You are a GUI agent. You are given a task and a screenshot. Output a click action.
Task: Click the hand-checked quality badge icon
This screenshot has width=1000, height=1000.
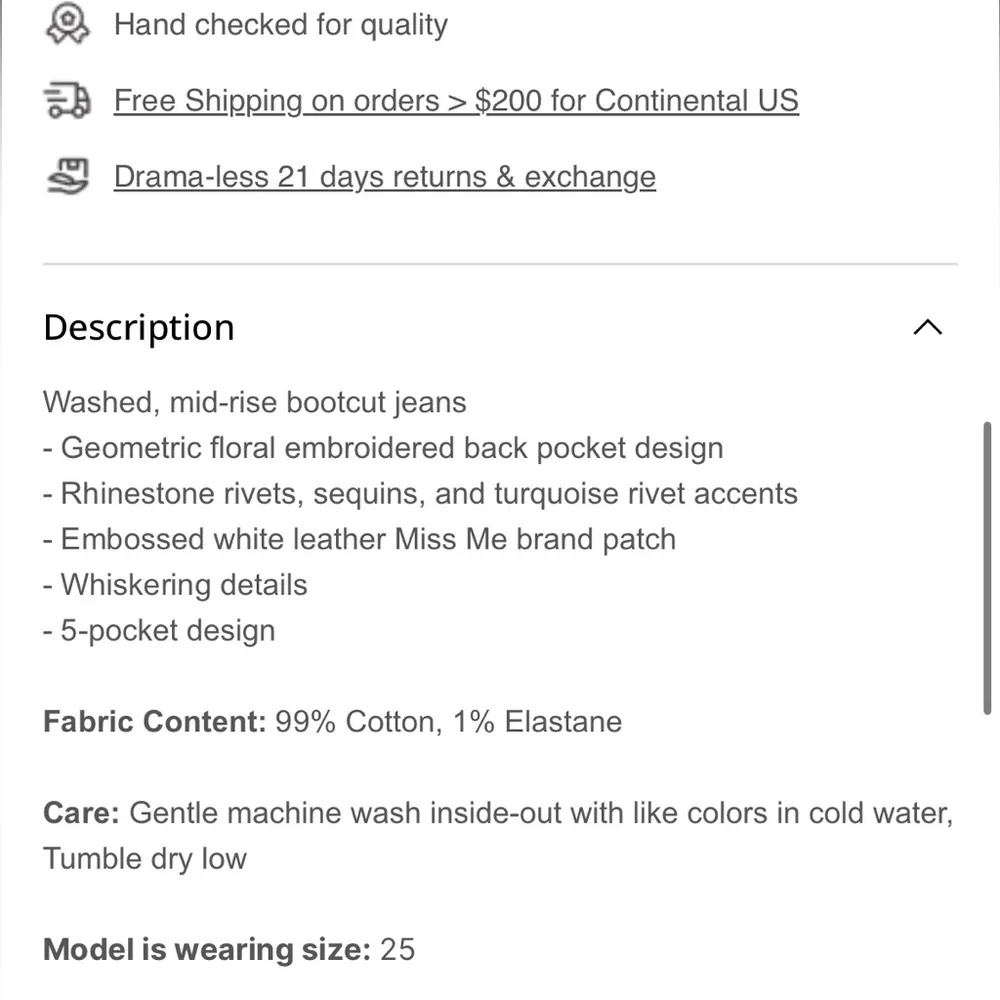click(x=67, y=24)
